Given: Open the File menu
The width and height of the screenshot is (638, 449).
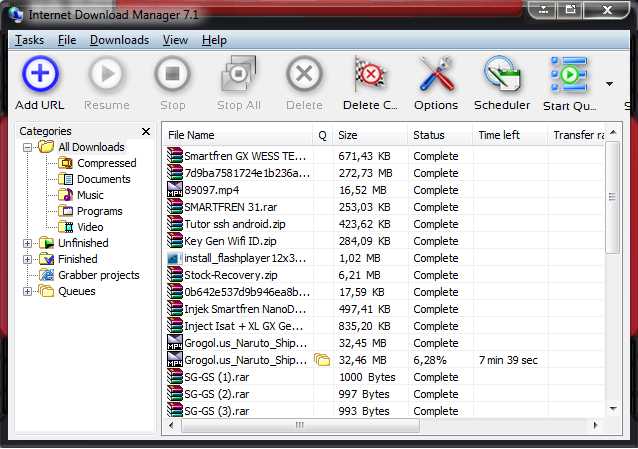Looking at the screenshot, I should [x=67, y=40].
